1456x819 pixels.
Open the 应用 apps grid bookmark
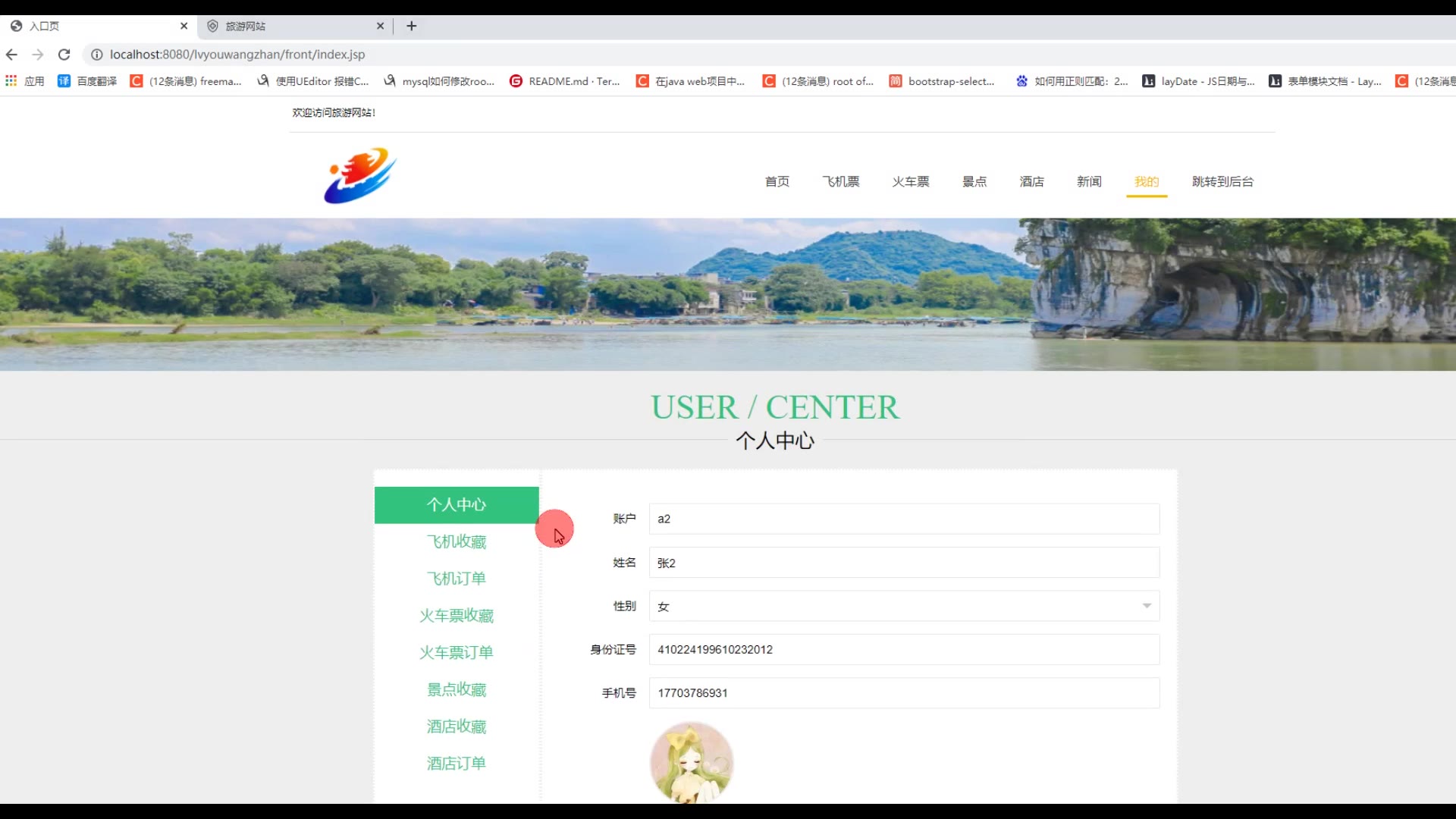25,81
